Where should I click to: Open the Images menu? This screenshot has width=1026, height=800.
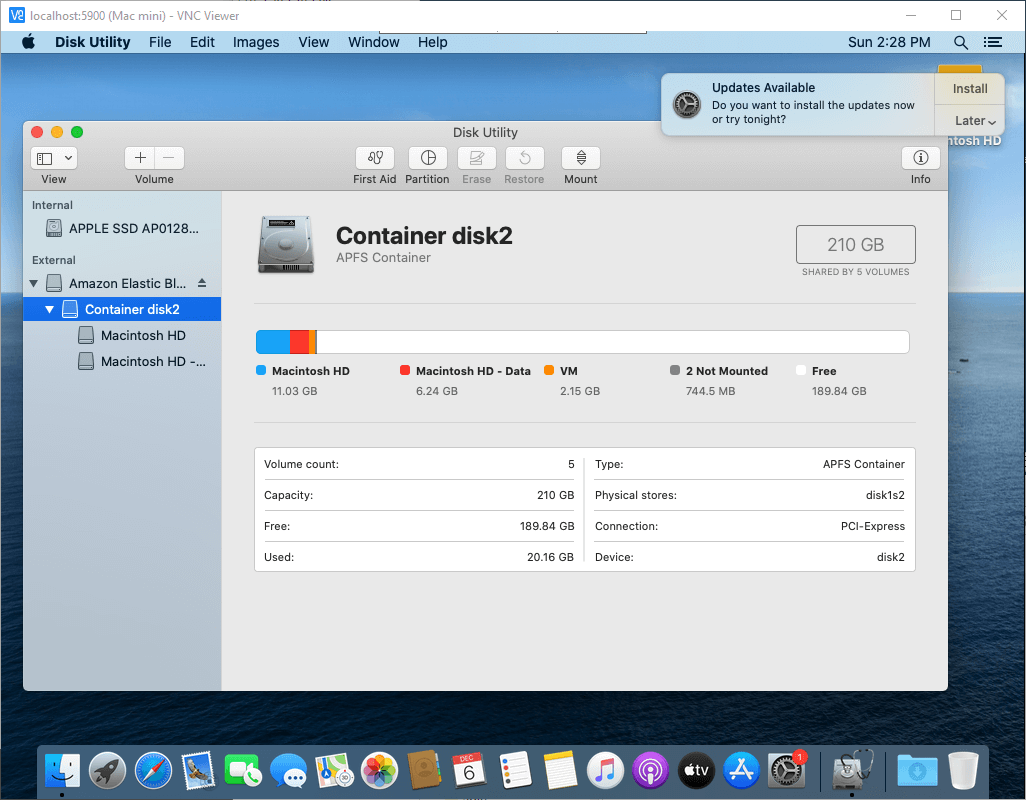(x=256, y=42)
